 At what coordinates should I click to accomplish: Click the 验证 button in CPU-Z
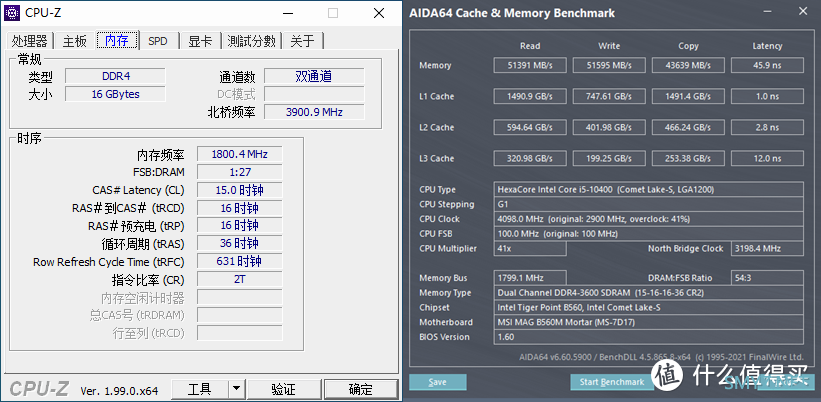click(284, 389)
